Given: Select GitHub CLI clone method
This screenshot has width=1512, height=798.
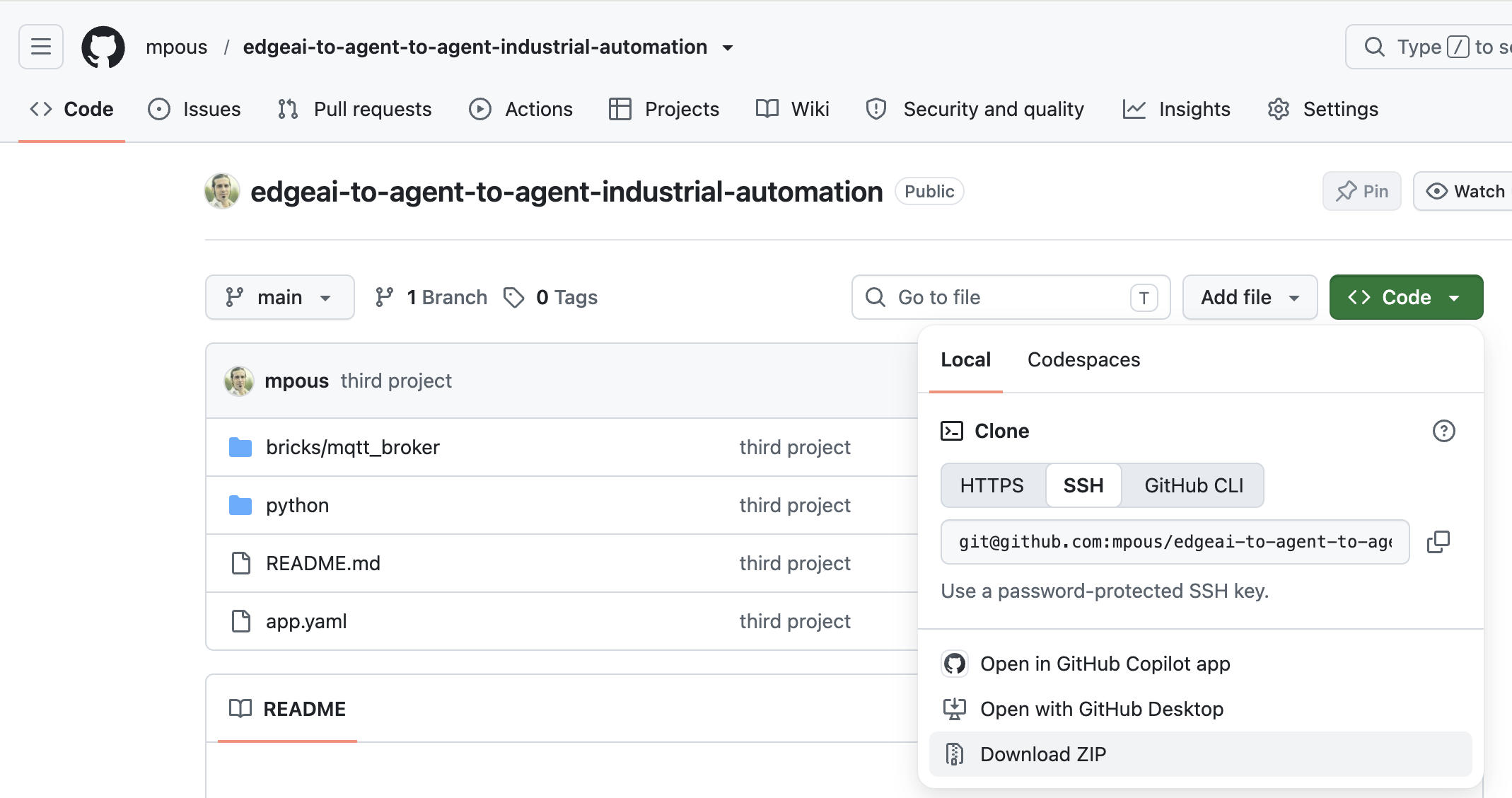Looking at the screenshot, I should pyautogui.click(x=1194, y=485).
